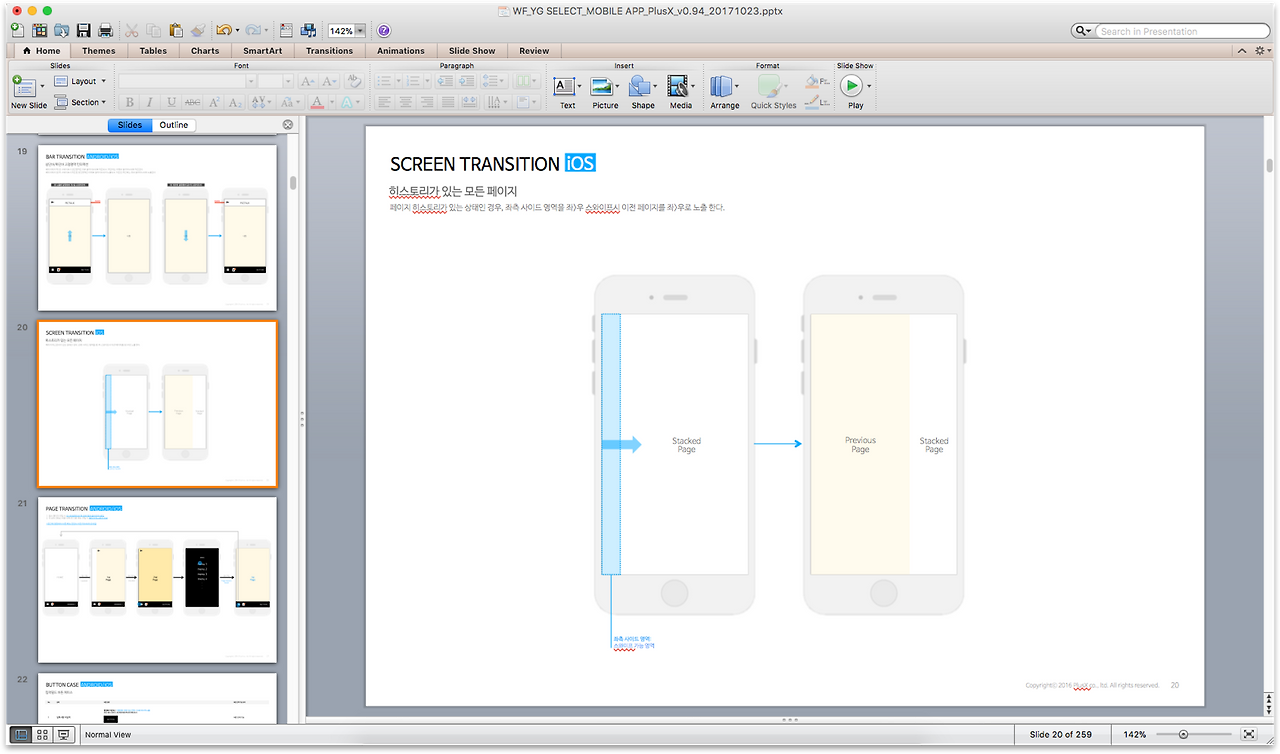
Task: Undo the last action
Action: [223, 31]
